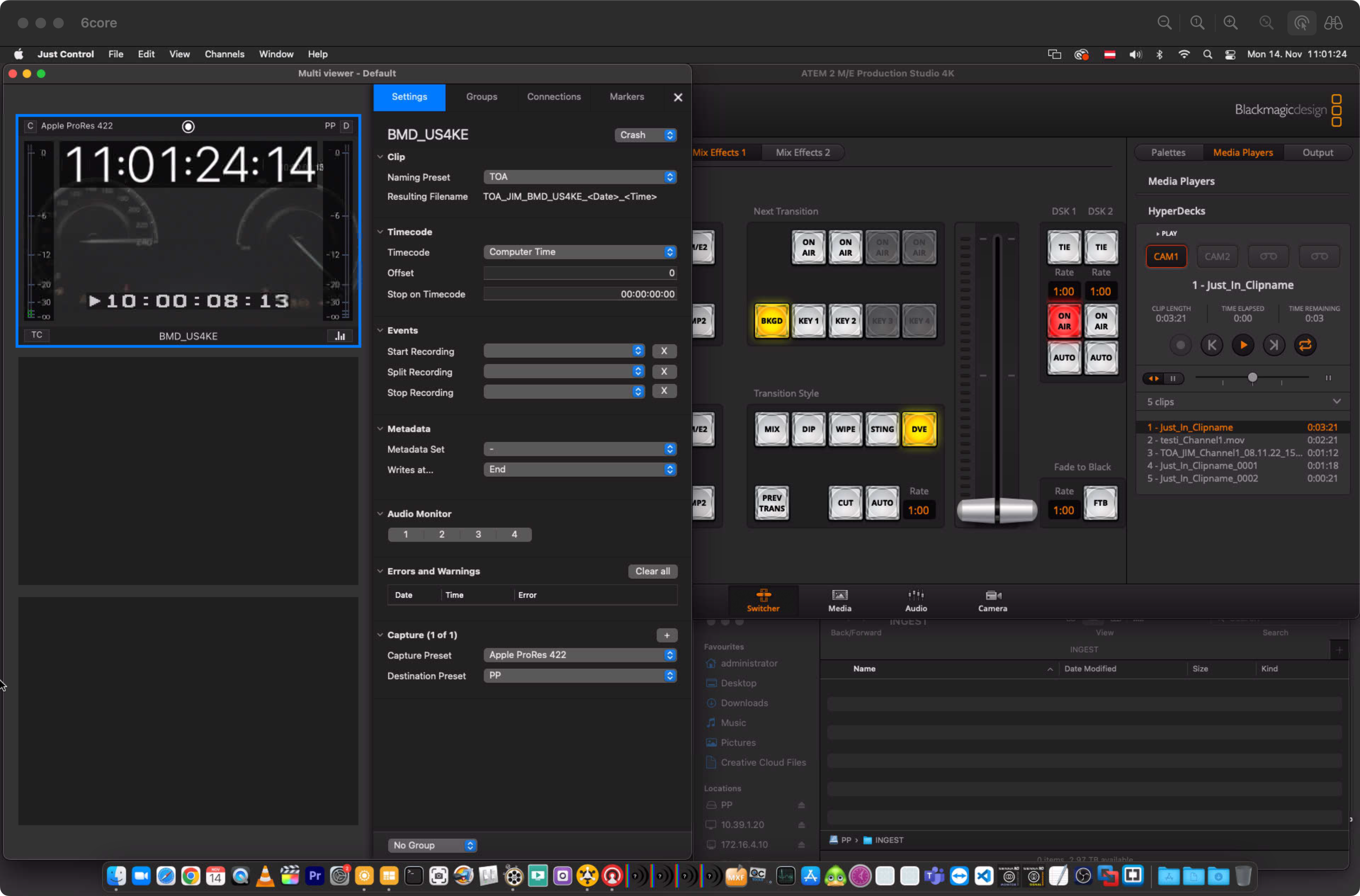The image size is (1360, 896).
Task: Launch Premiere Pro from the dock
Action: (x=314, y=876)
